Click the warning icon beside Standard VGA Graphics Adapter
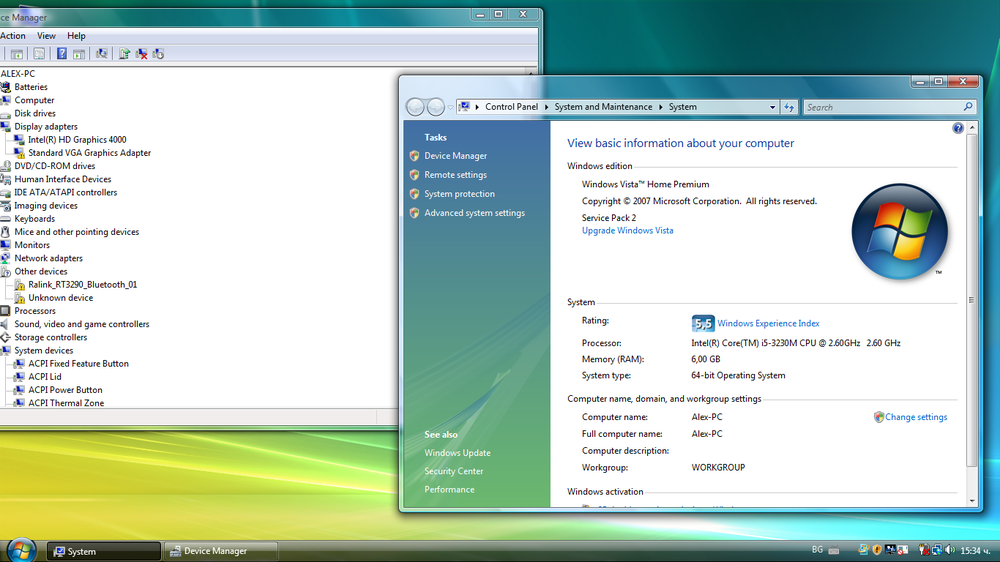 tap(19, 153)
